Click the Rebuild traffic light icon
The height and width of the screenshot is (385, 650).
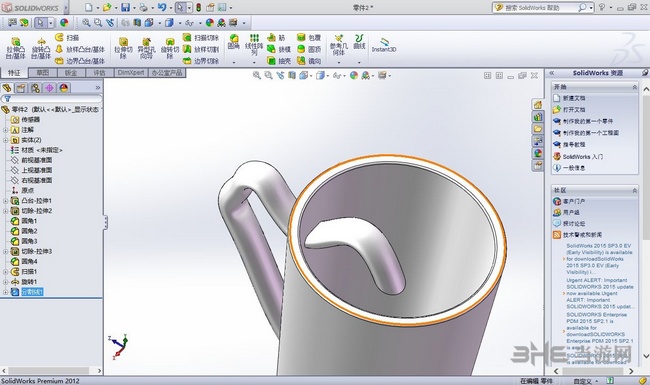pyautogui.click(x=199, y=7)
